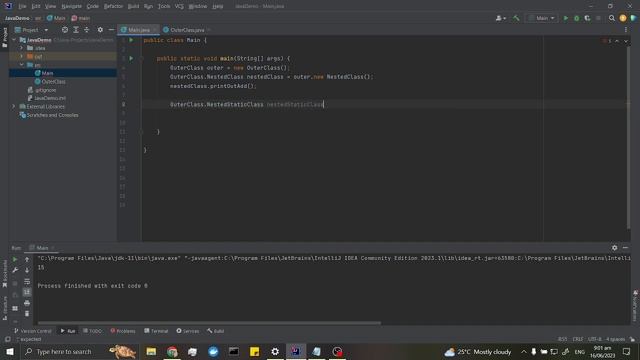Build the project with hammer icon
The image size is (640, 360).
click(x=516, y=18)
